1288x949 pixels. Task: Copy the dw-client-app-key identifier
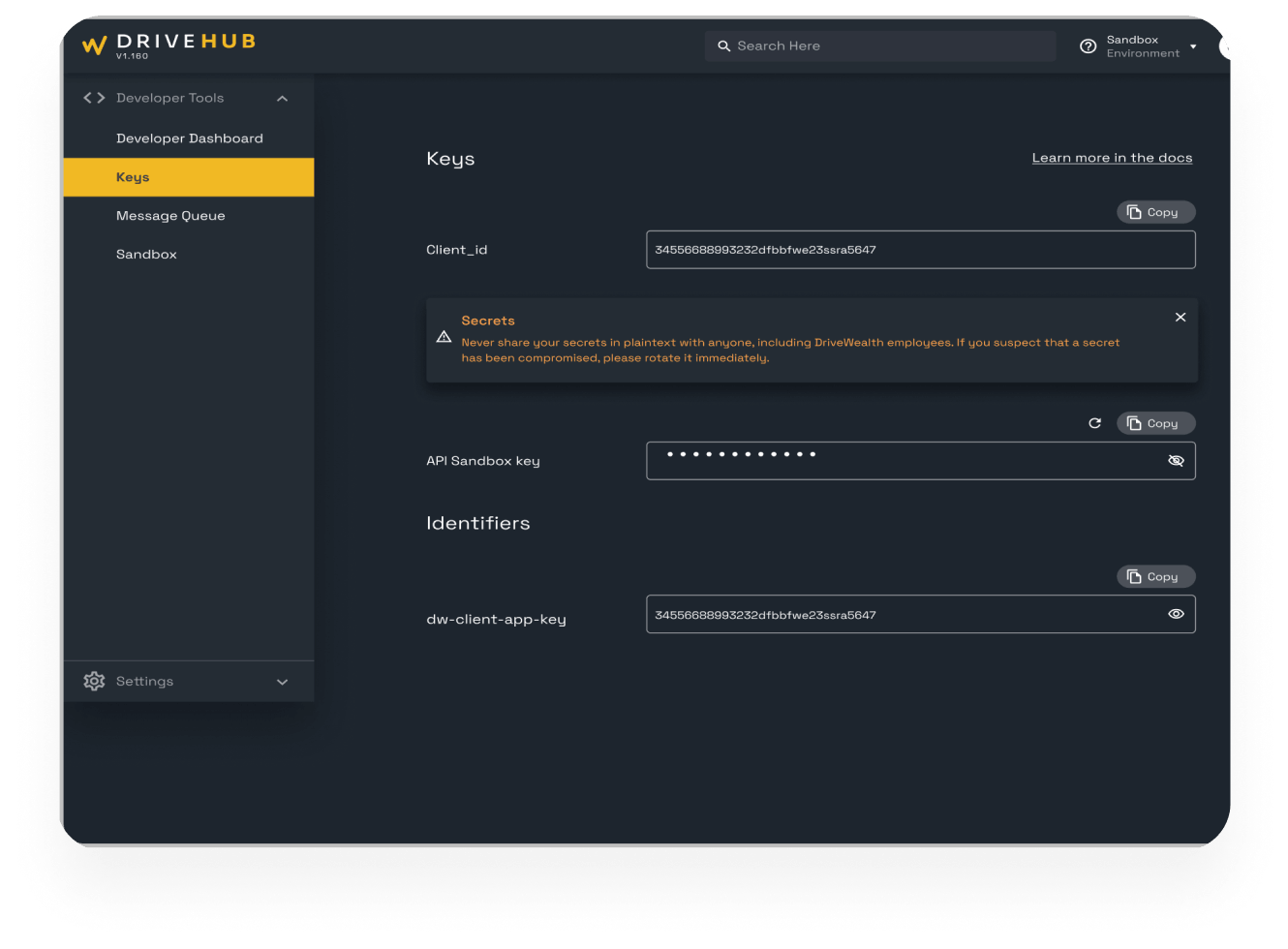pos(1156,576)
